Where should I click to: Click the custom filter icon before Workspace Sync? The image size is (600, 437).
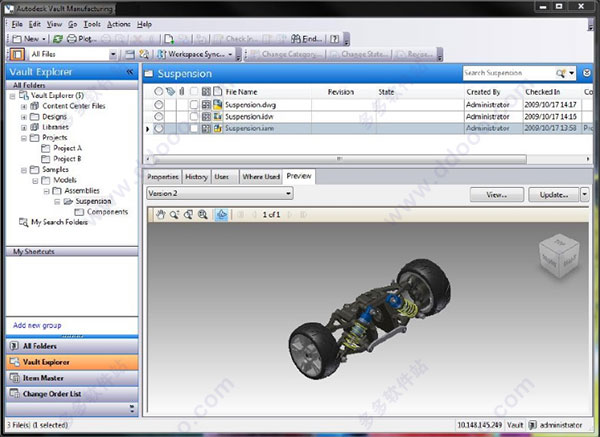pyautogui.click(x=144, y=54)
